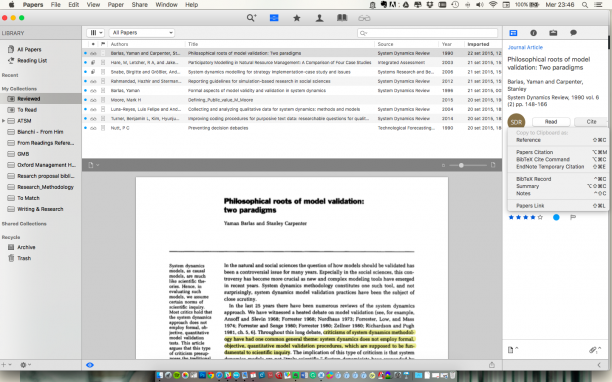
Task: Open the Share menu
Action: 139,5
